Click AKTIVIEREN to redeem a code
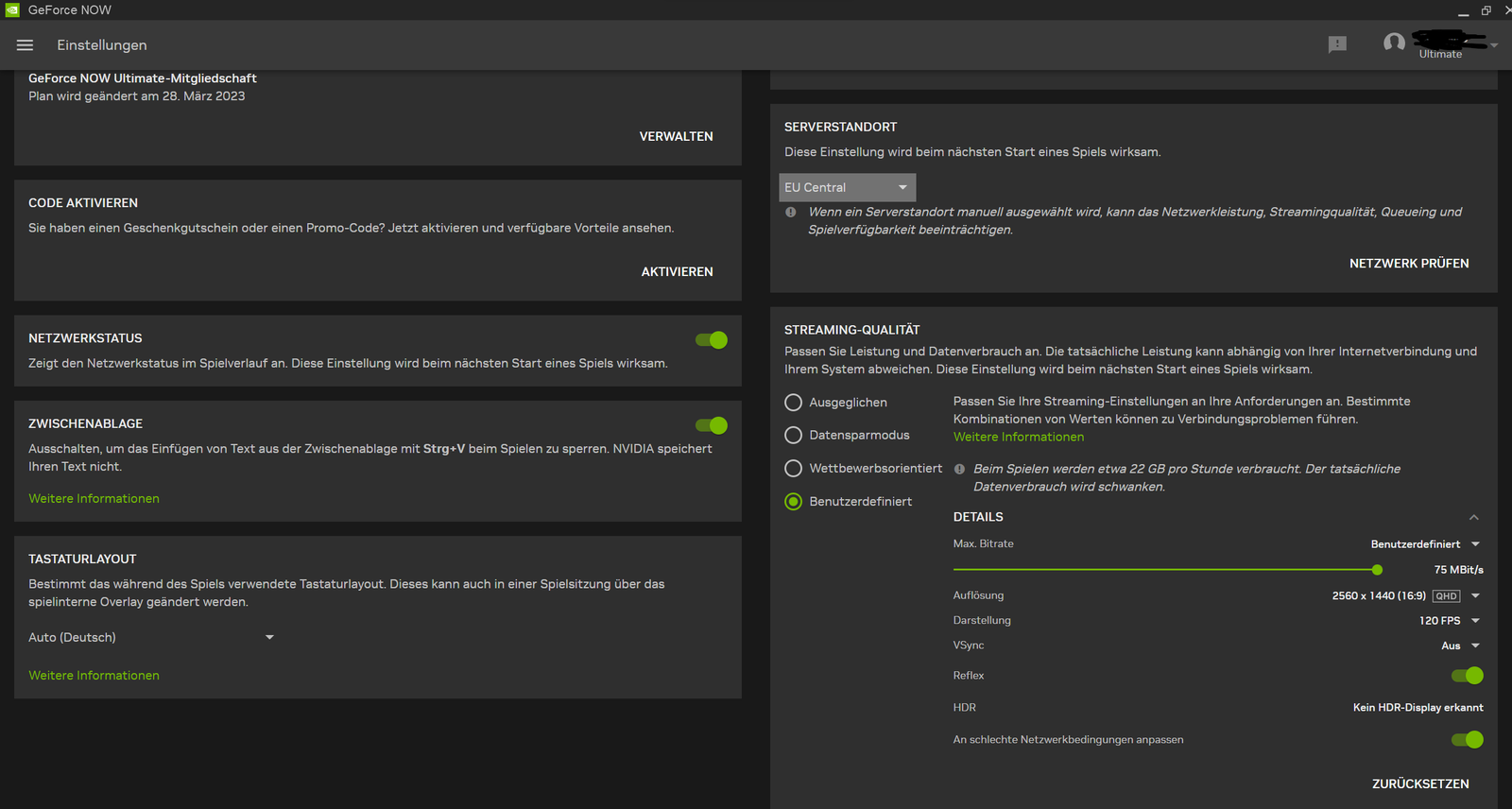 coord(678,272)
